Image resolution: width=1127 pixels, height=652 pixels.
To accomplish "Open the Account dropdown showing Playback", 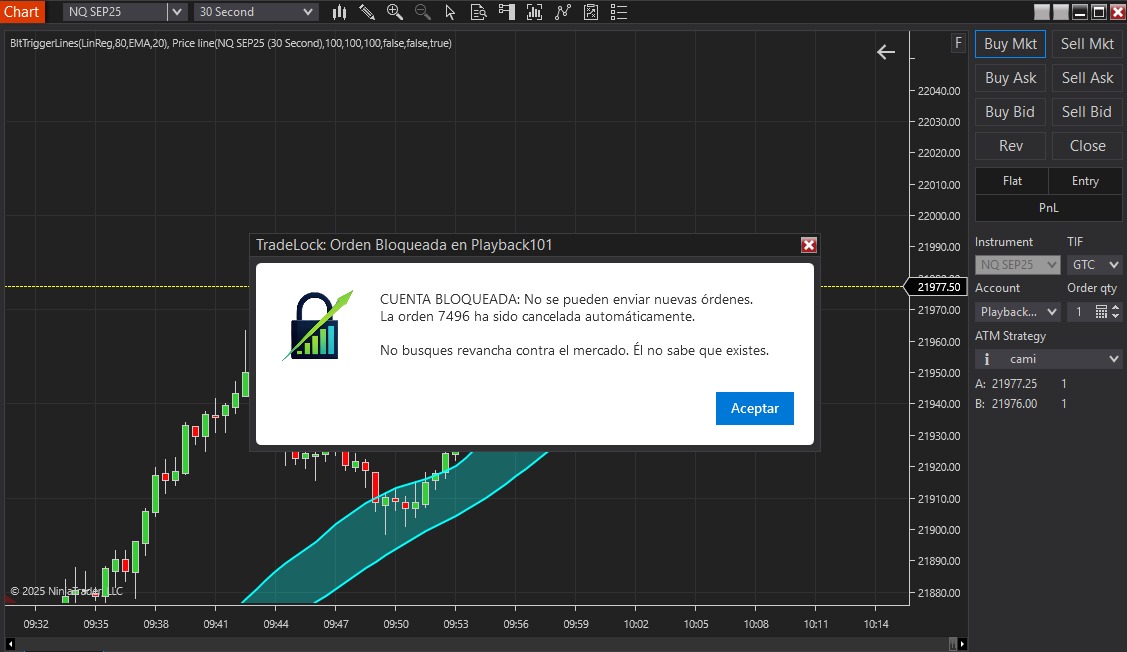I will point(1017,312).
